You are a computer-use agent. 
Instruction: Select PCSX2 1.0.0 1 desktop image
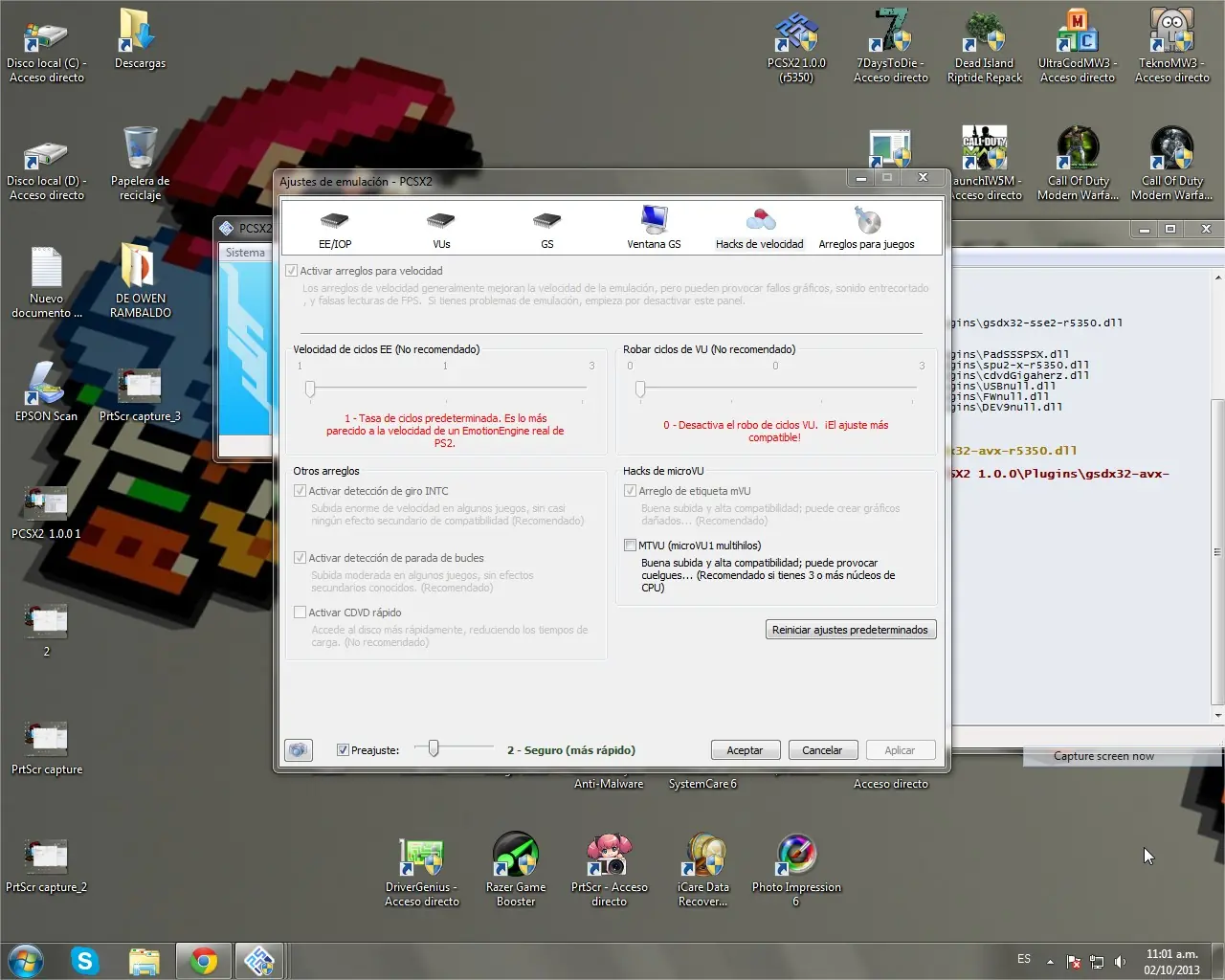46,513
